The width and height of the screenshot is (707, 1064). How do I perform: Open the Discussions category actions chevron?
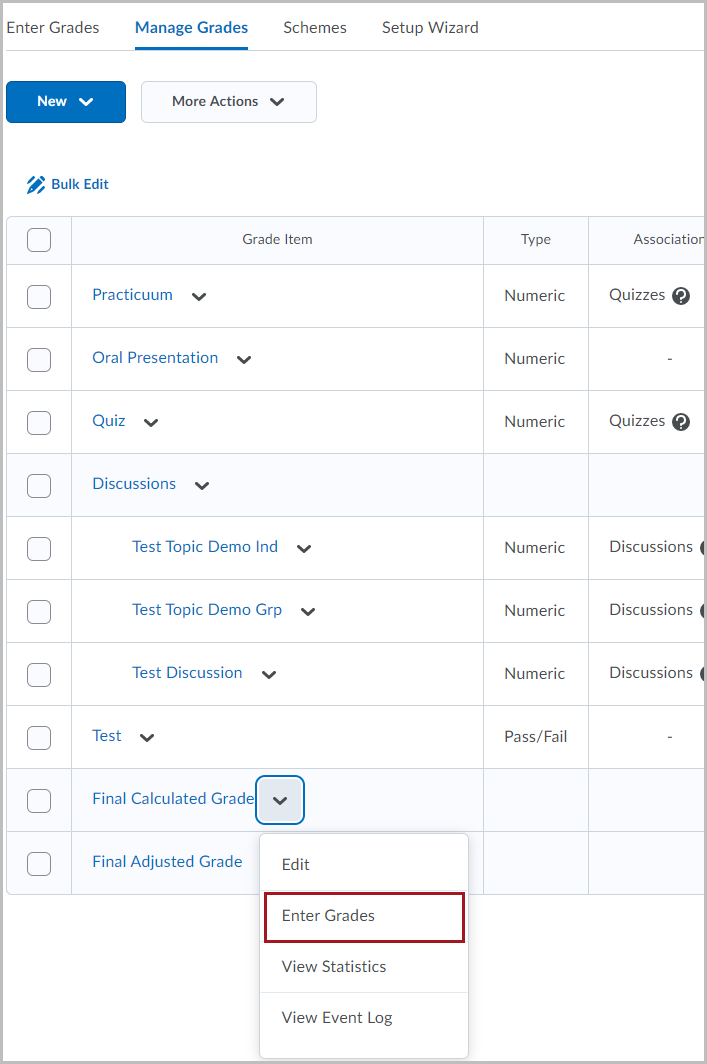(x=202, y=486)
